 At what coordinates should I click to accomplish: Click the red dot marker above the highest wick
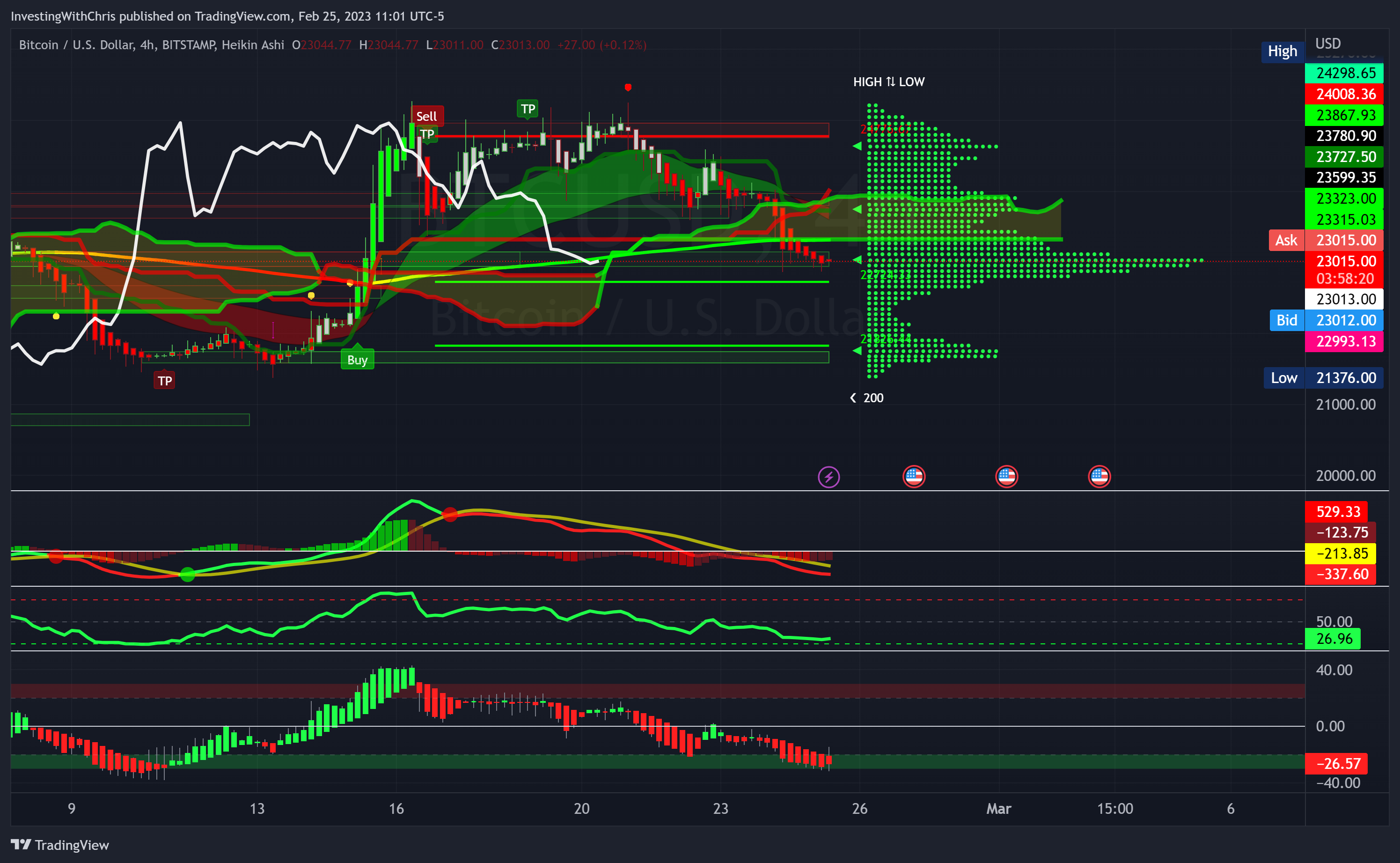click(x=628, y=87)
